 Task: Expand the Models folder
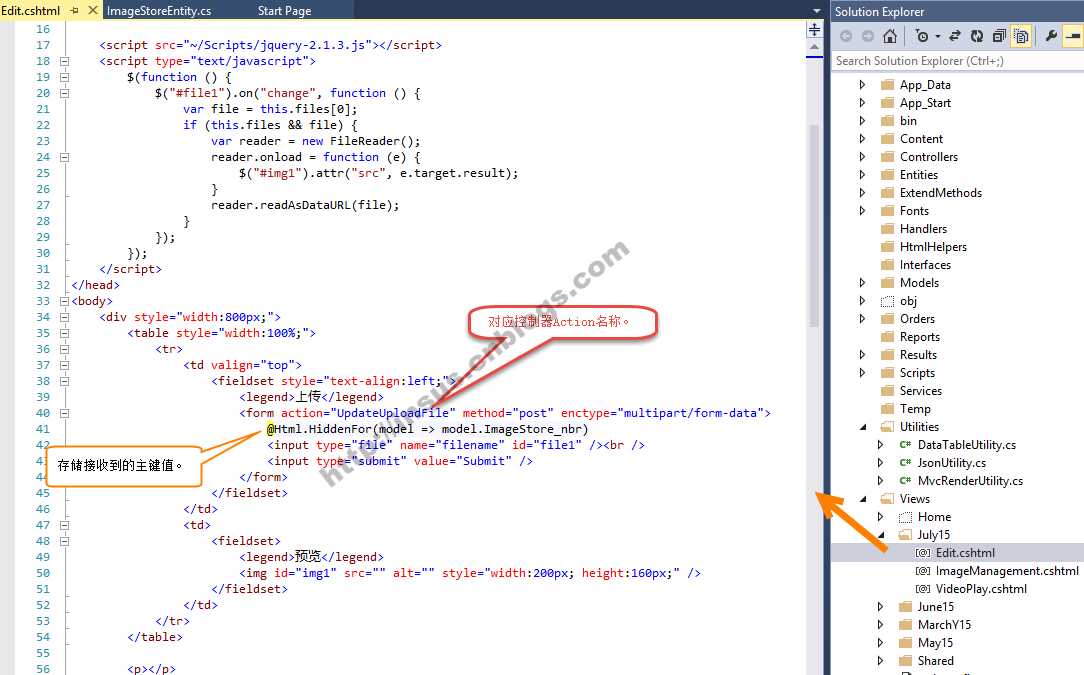(x=862, y=282)
